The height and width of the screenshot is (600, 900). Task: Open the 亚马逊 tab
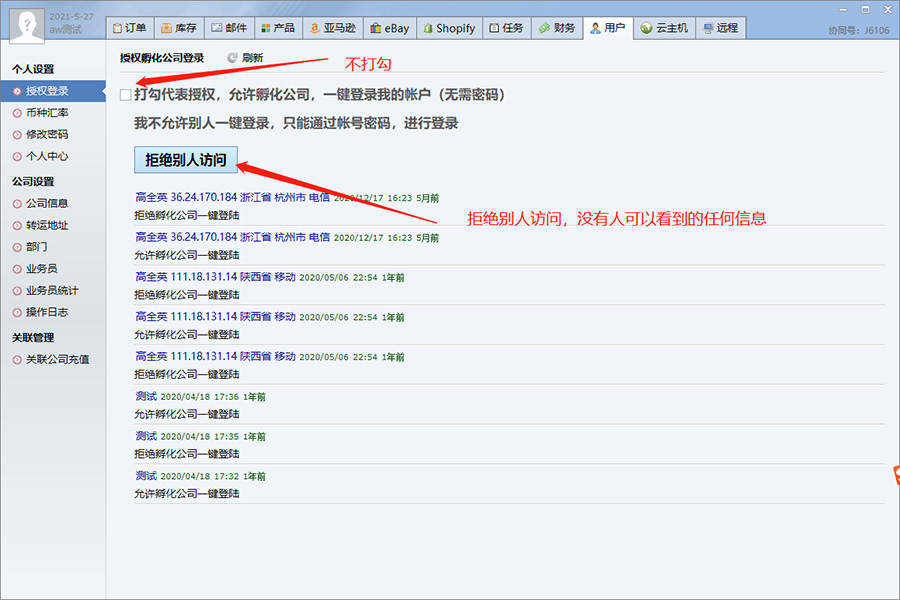(x=333, y=28)
